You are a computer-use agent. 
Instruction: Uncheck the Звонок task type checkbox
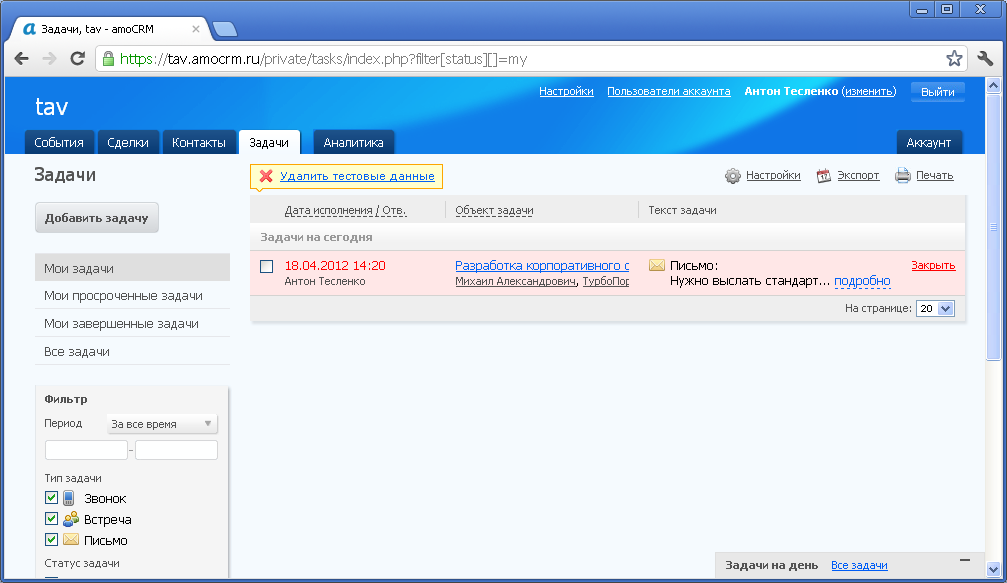(51, 498)
